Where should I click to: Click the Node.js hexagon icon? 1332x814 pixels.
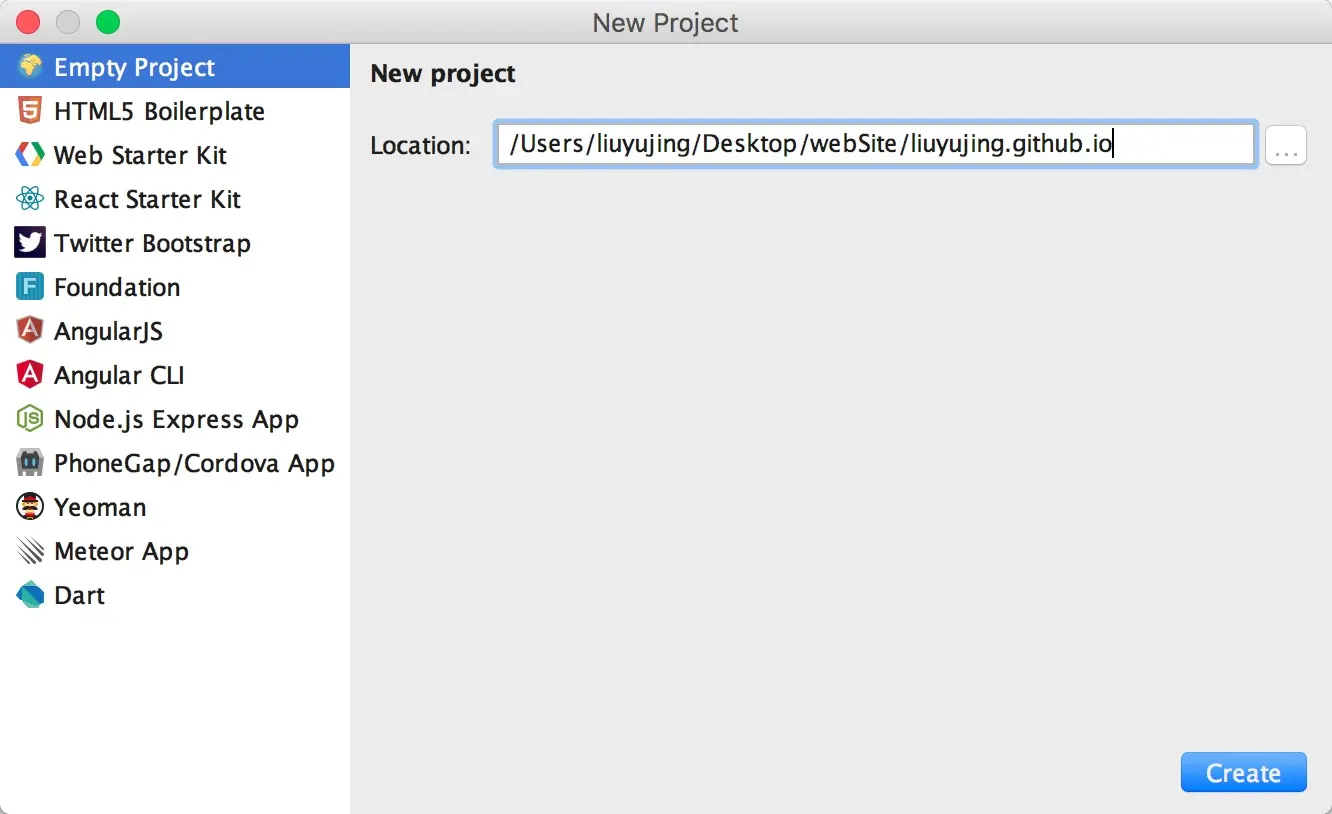[30, 419]
